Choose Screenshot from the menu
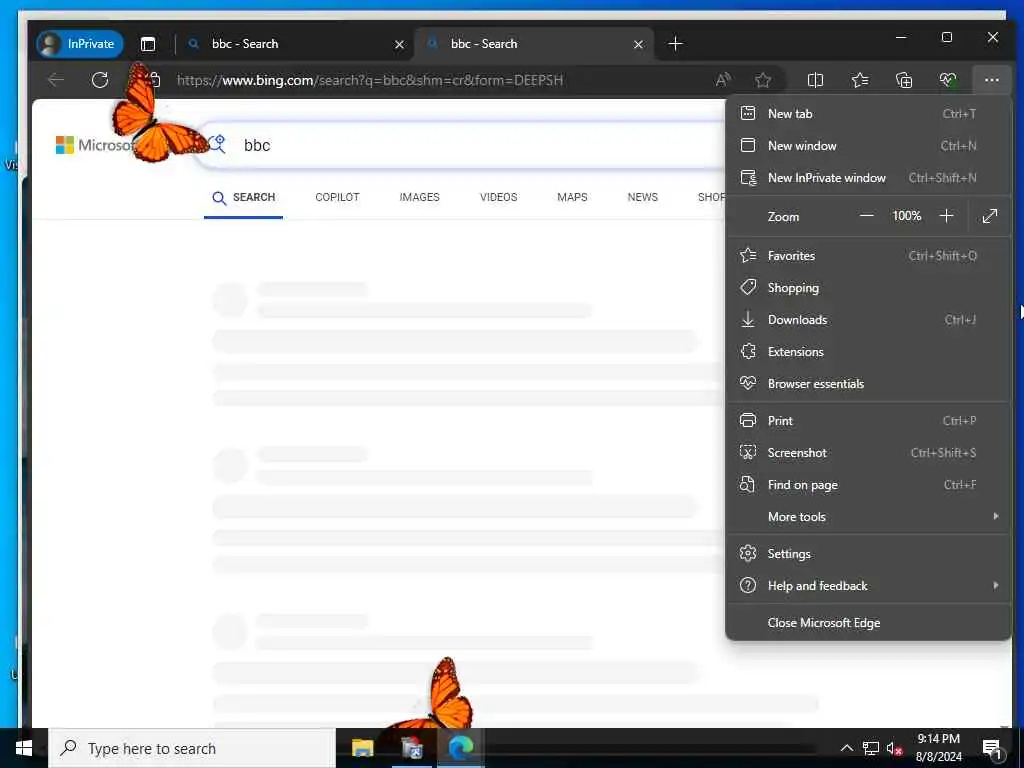The height and width of the screenshot is (768, 1024). point(868,453)
